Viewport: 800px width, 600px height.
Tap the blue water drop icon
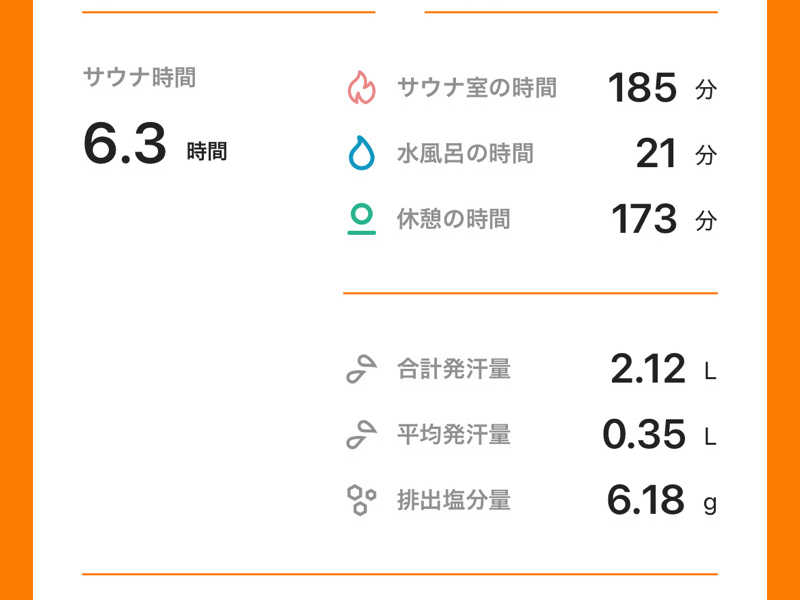(361, 154)
